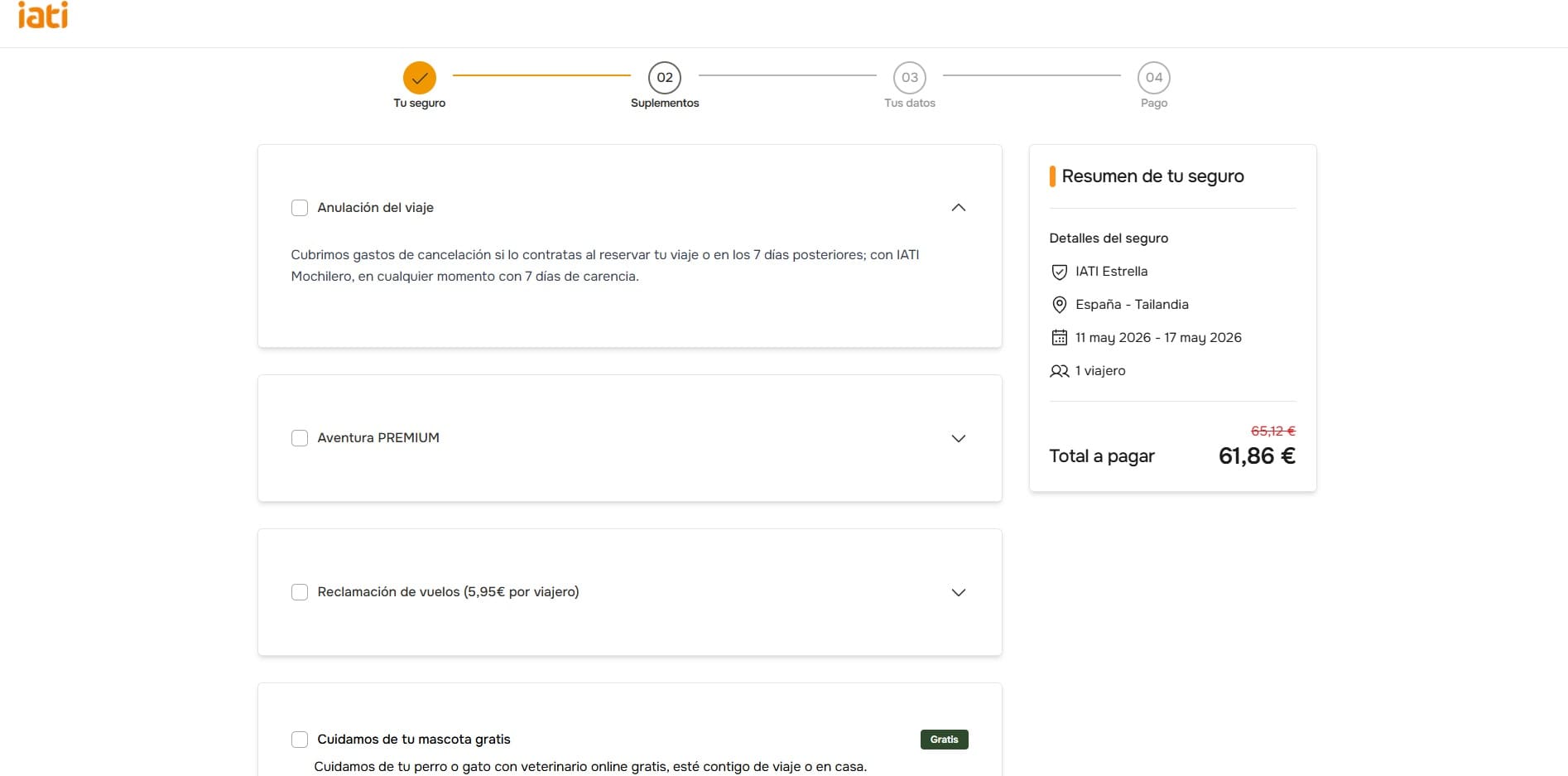
Task: Click the IATI Estrella plan name
Action: tap(1111, 272)
